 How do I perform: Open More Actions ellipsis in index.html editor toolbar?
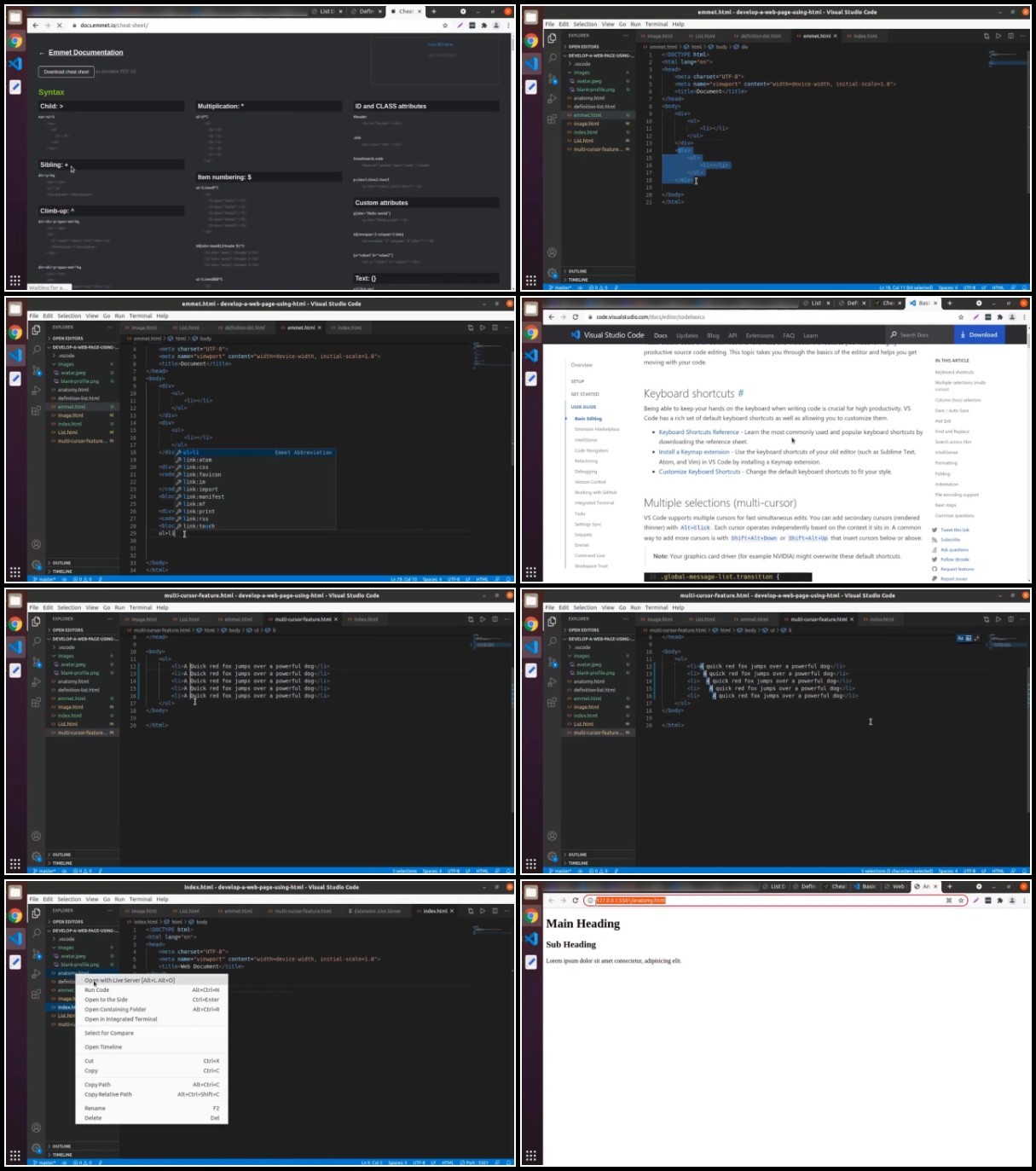click(508, 911)
